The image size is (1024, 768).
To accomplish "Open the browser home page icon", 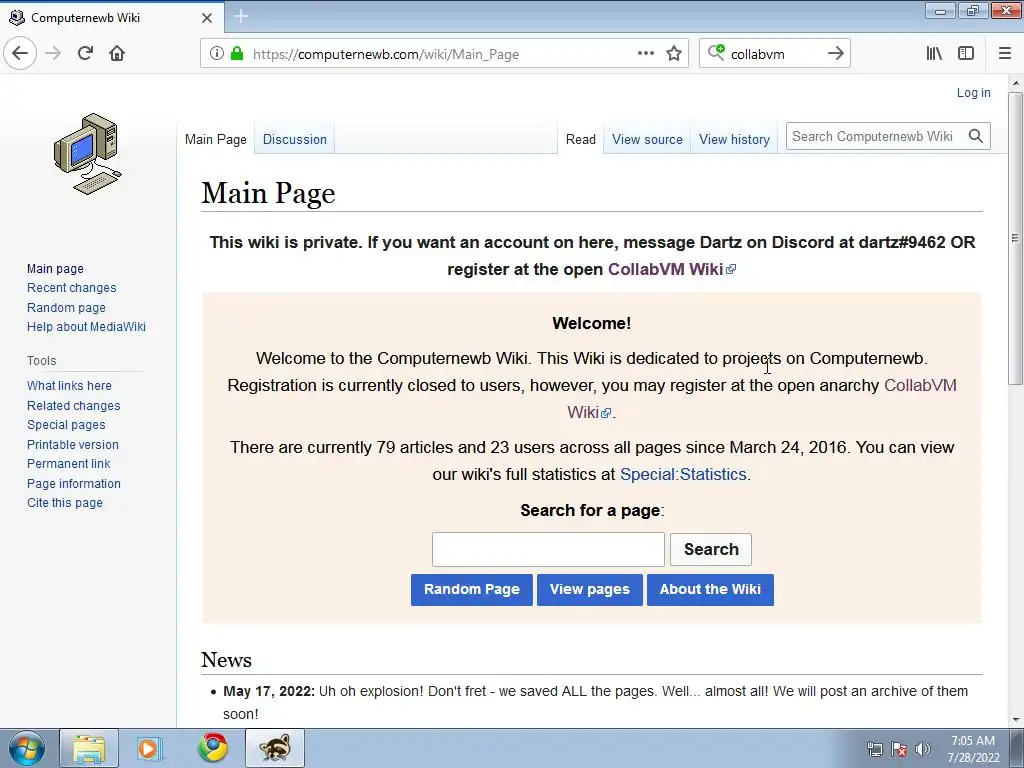I will point(117,54).
